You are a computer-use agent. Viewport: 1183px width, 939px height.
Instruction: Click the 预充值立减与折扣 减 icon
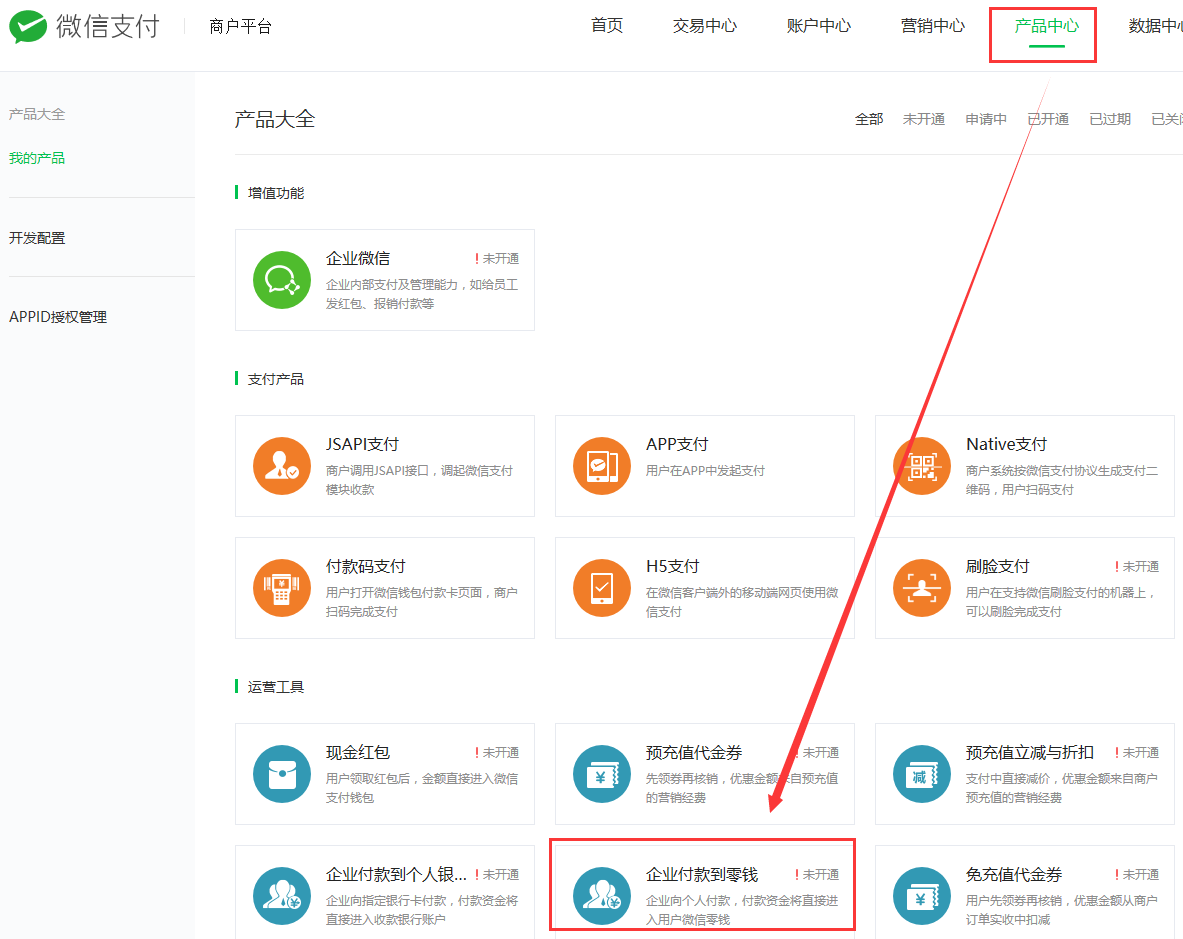click(x=921, y=775)
